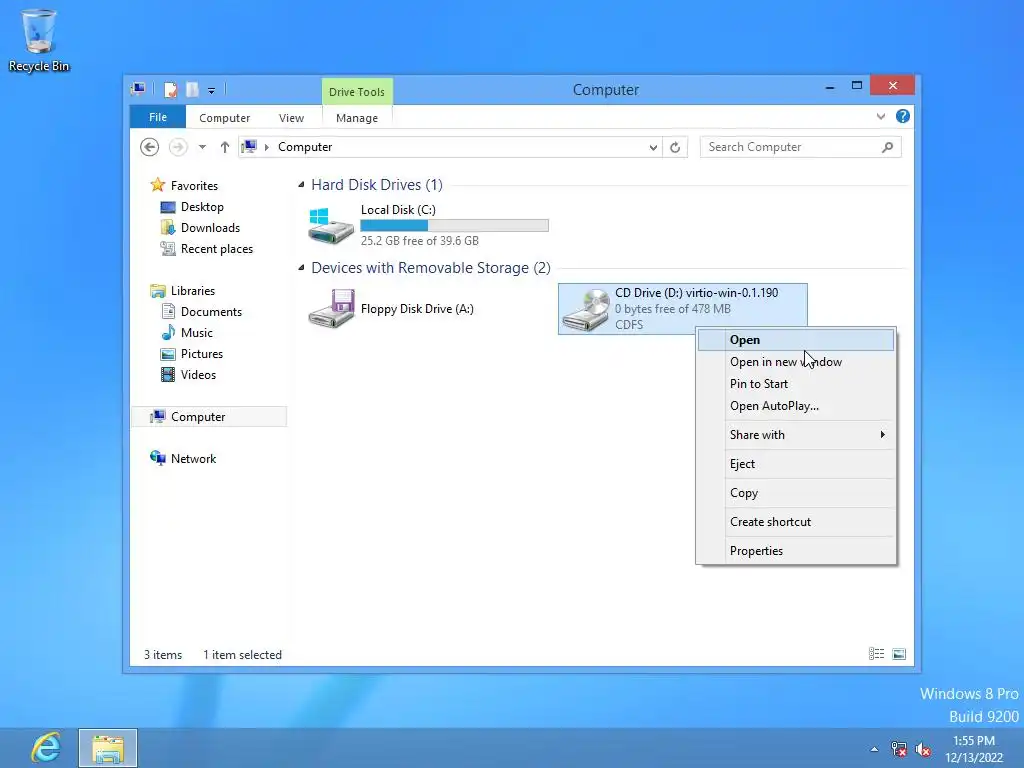Open Customize Quick Access Toolbar dropdown
Screen dimensions: 1024x768
[x=212, y=91]
